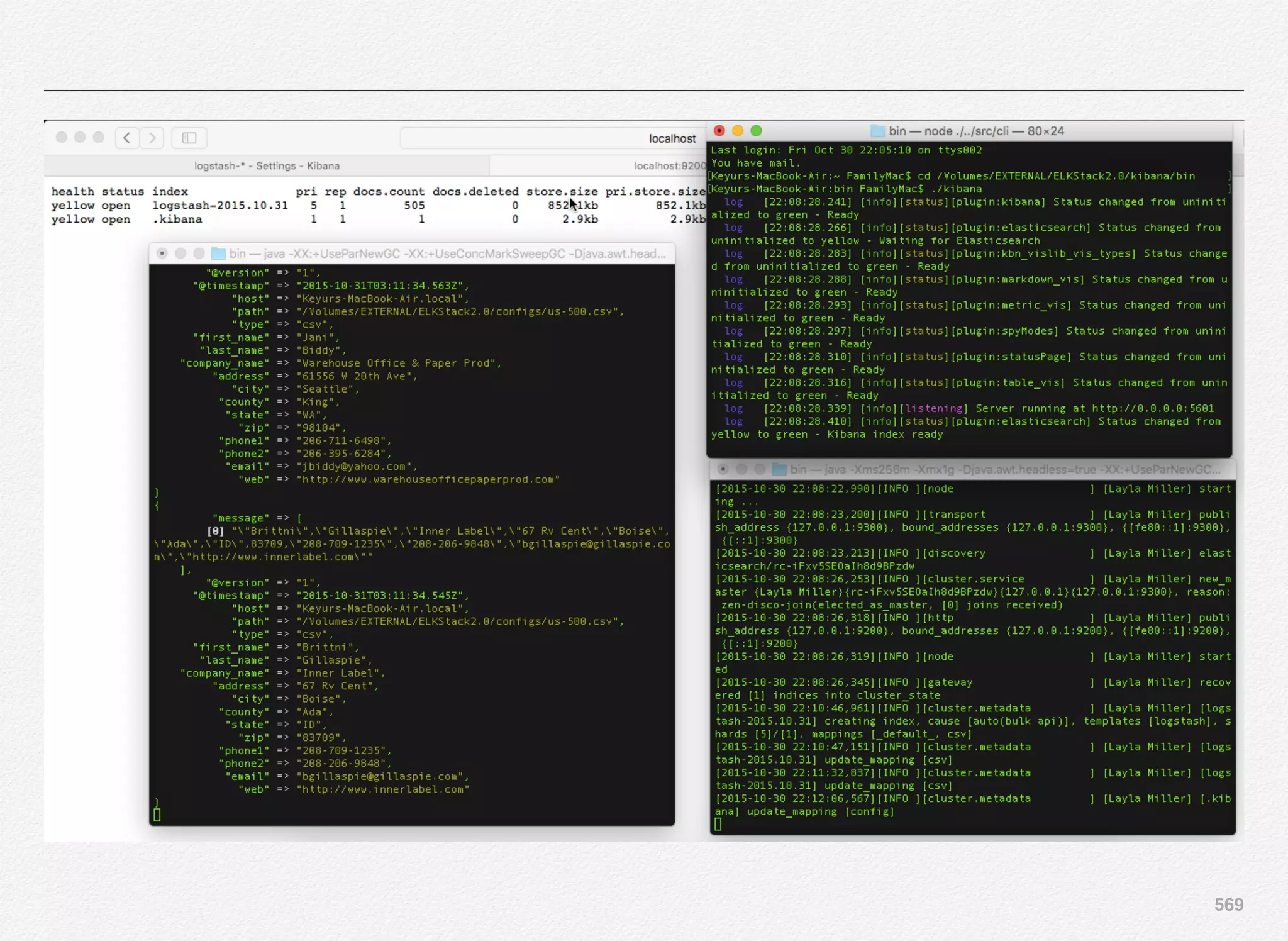Screen dimensions: 1288x941
Task: Click the logstash-2015.10.31 index name text
Action: pyautogui.click(x=219, y=206)
